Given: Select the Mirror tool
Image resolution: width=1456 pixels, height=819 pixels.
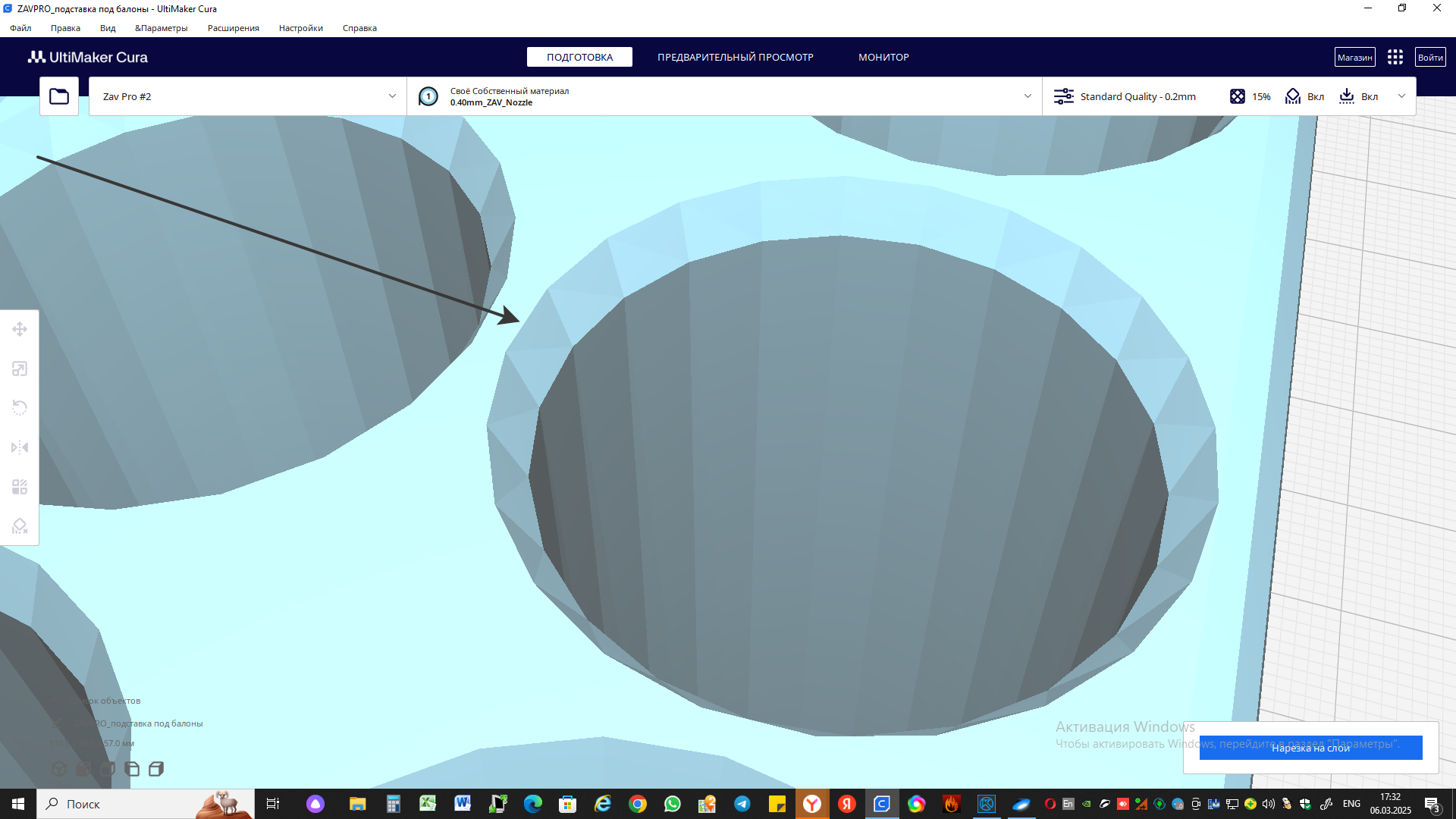Looking at the screenshot, I should coord(20,447).
